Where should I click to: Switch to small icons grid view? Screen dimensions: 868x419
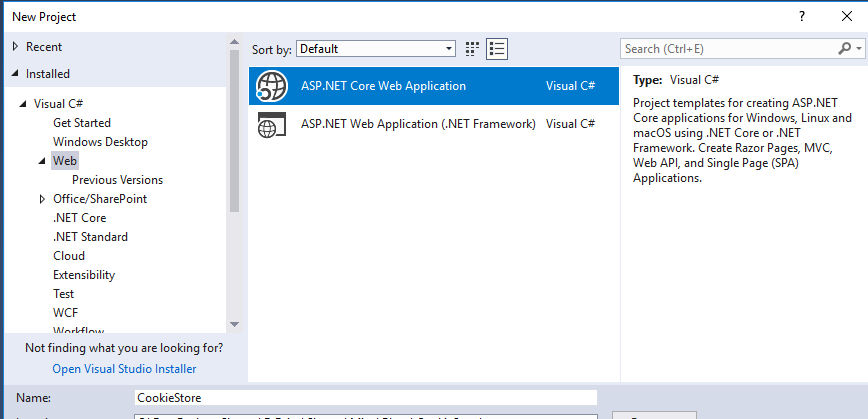tap(472, 49)
